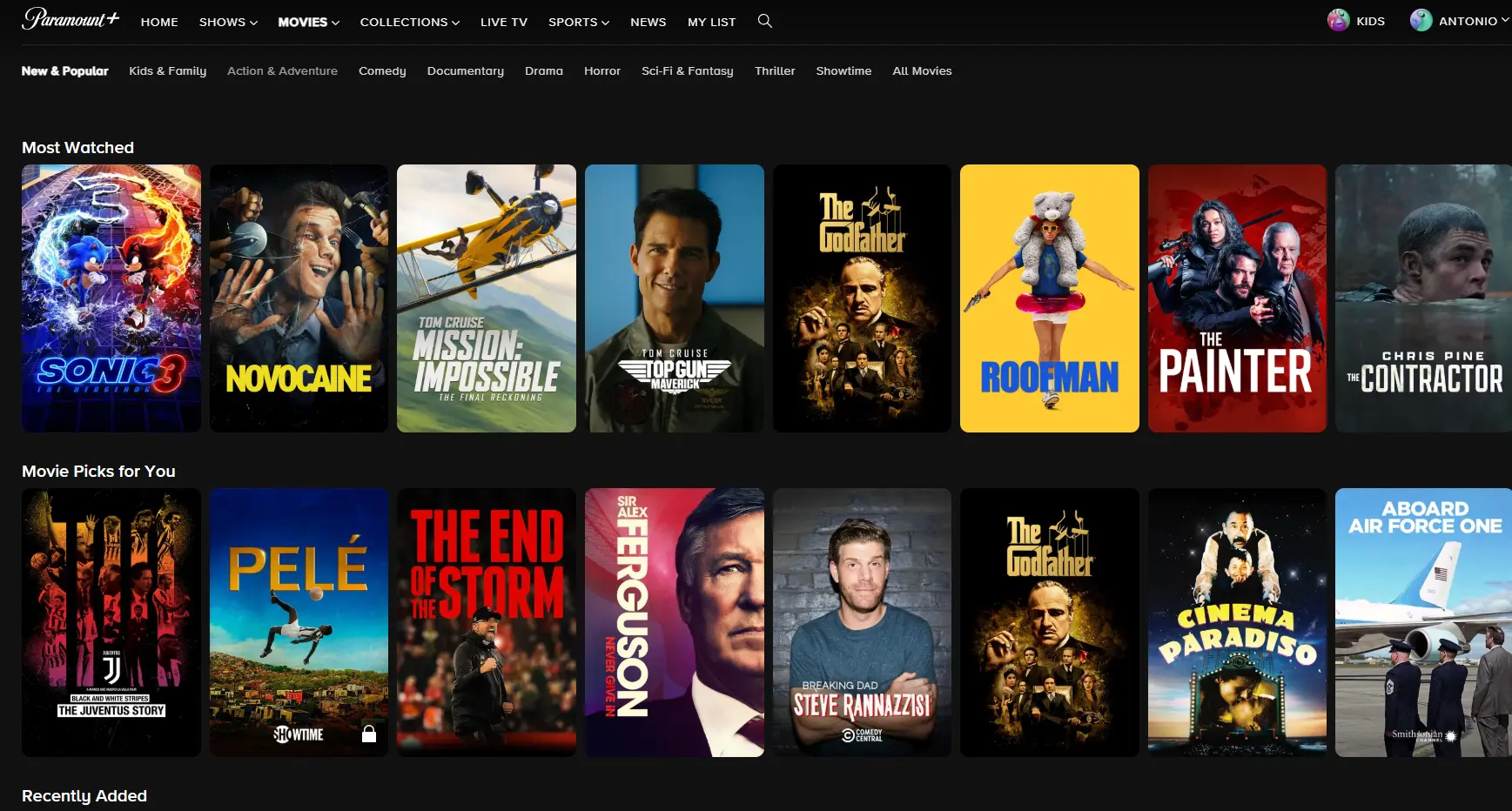The width and height of the screenshot is (1512, 811).
Task: Switch to the Kids & Family category
Action: click(x=168, y=70)
